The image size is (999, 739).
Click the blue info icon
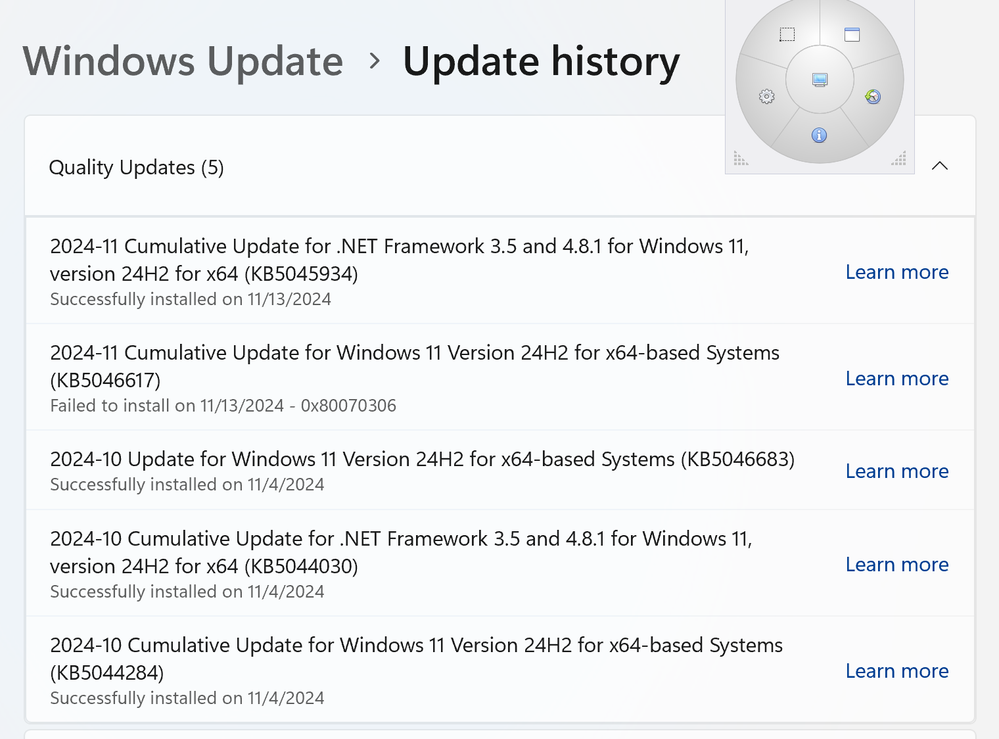coord(819,135)
